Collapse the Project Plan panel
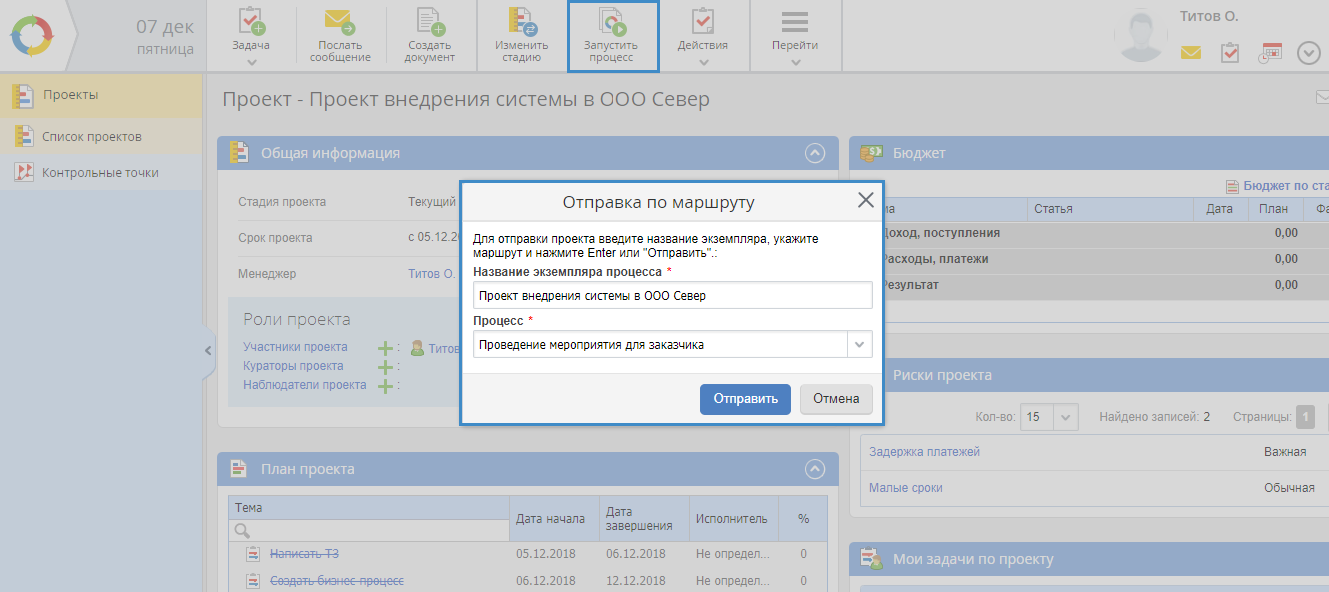This screenshot has width=1329, height=592. click(815, 469)
